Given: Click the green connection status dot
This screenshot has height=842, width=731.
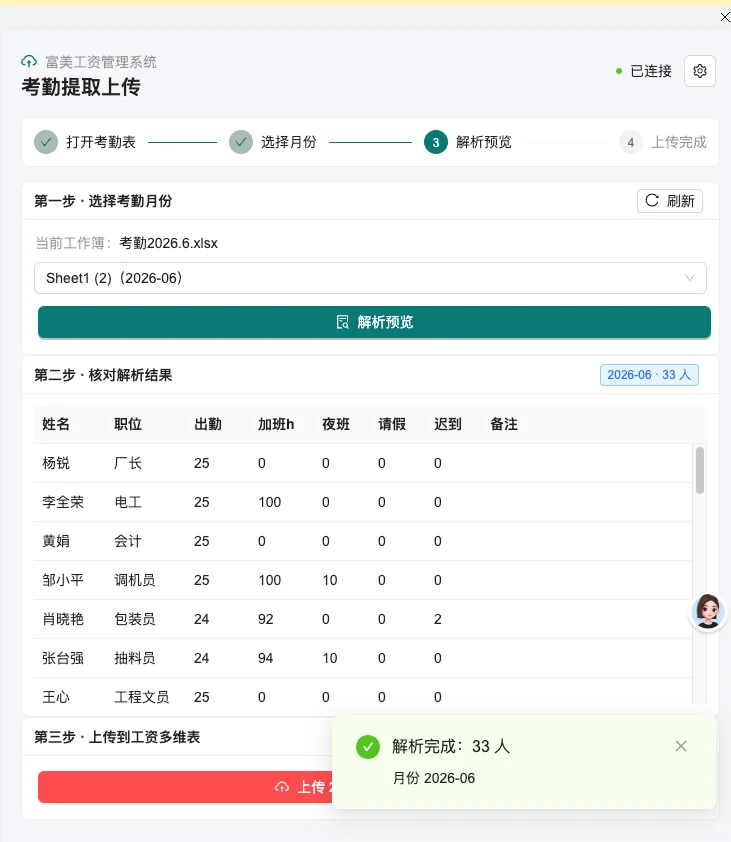Looking at the screenshot, I should (619, 71).
